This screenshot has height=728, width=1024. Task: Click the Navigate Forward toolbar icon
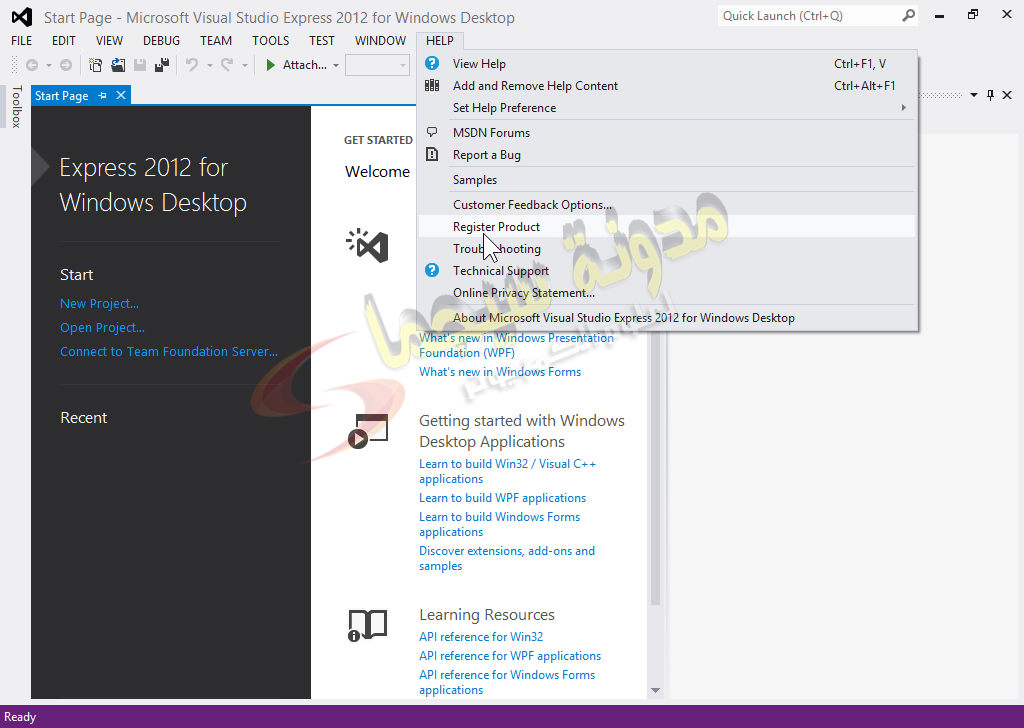click(x=66, y=65)
